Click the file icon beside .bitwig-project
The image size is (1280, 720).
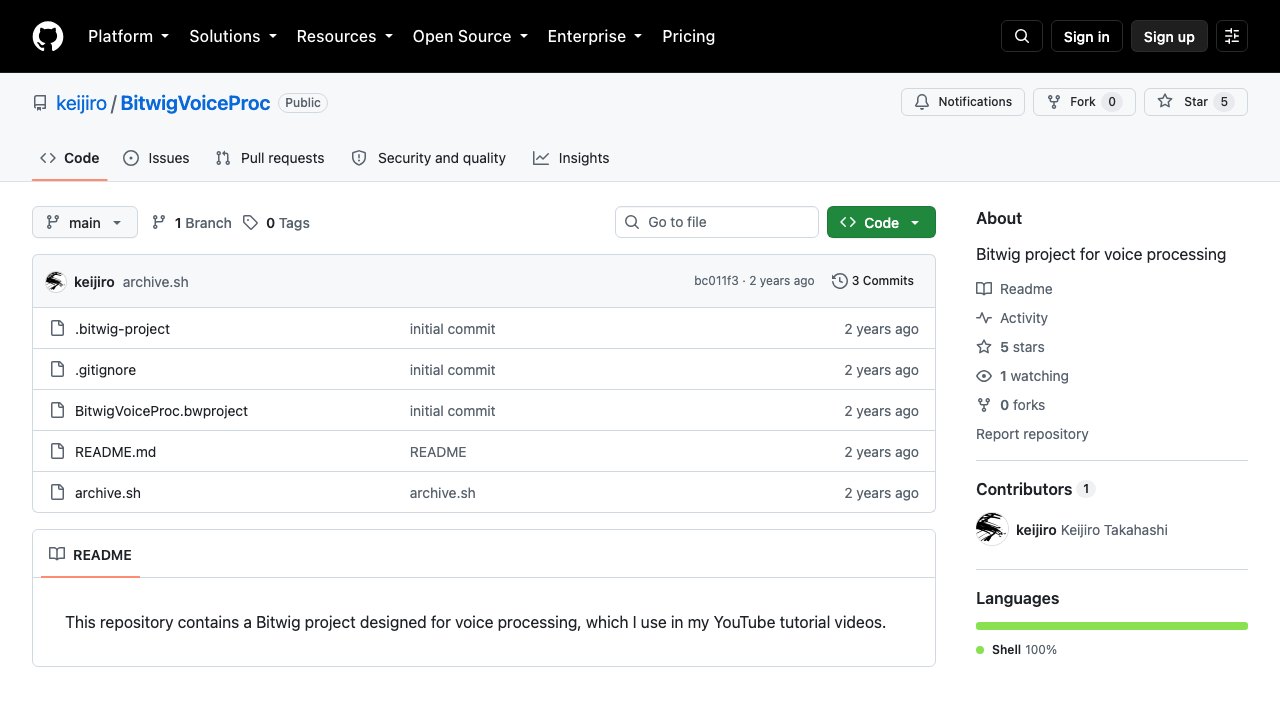pos(58,329)
